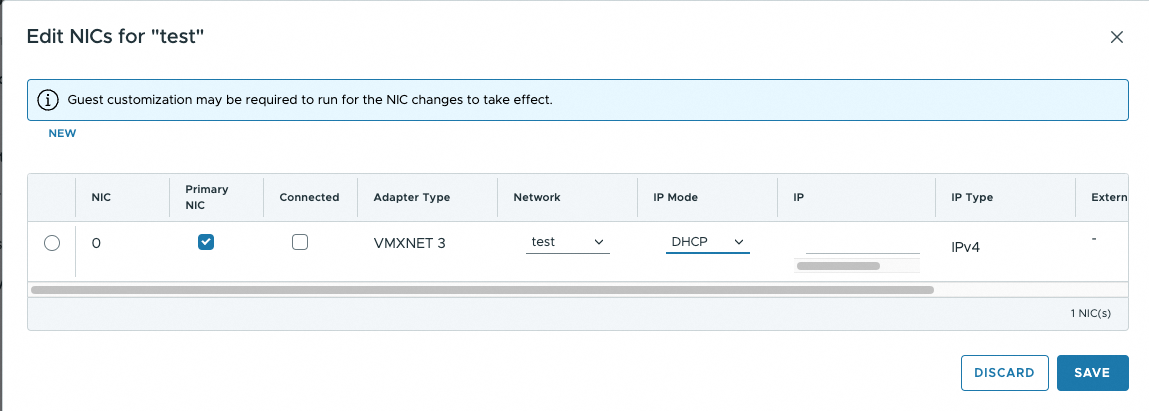The width and height of the screenshot is (1149, 411).
Task: Select the radio button for NIC 0
Action: (52, 242)
